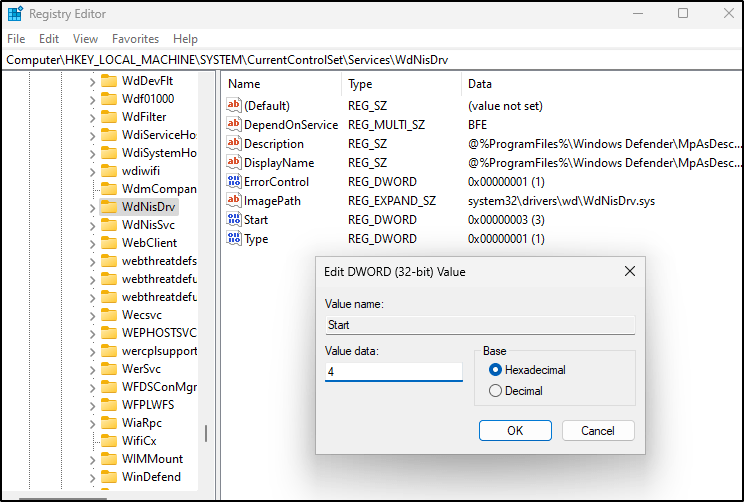Click the WinDefend folder icon
This screenshot has width=744, height=502.
point(108,477)
